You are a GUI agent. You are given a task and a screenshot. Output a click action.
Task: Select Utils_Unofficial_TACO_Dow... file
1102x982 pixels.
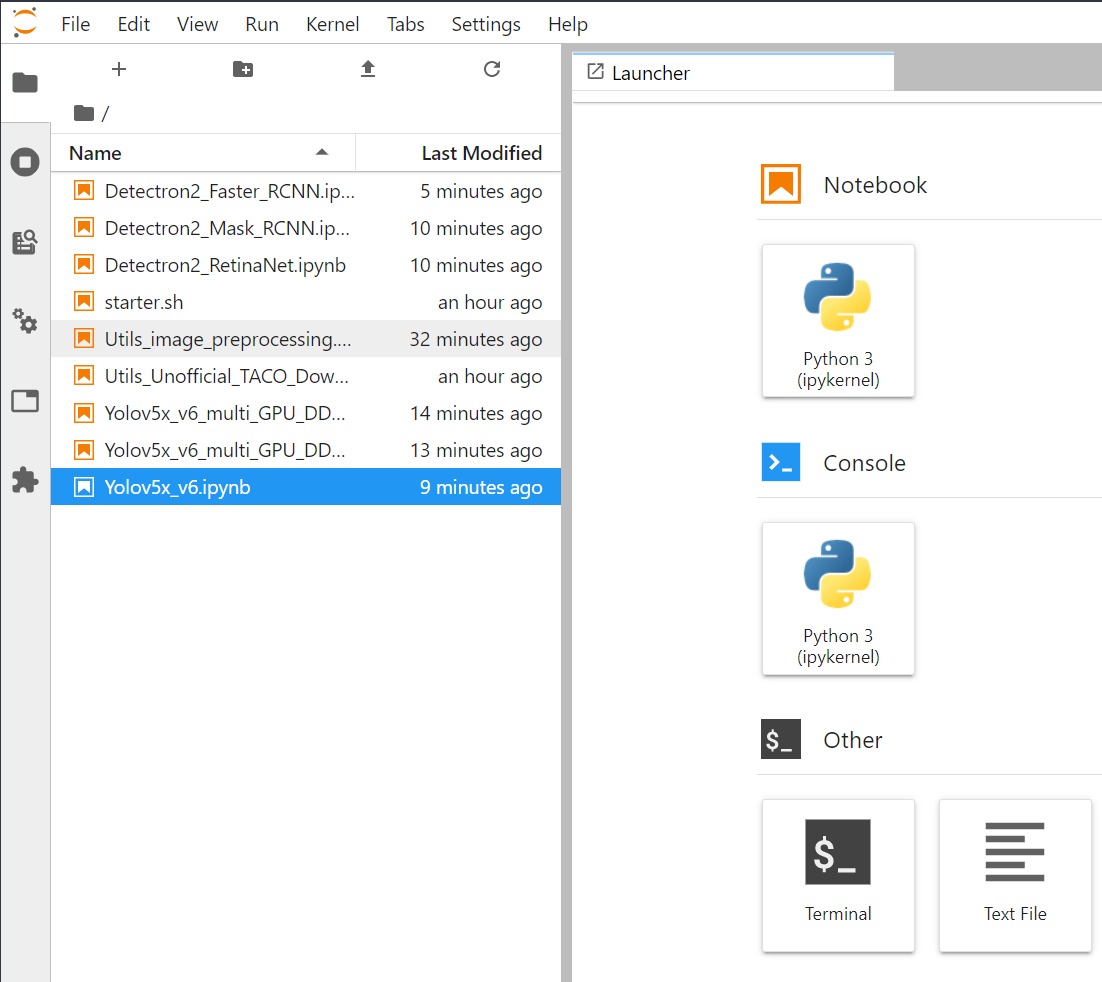[306, 376]
